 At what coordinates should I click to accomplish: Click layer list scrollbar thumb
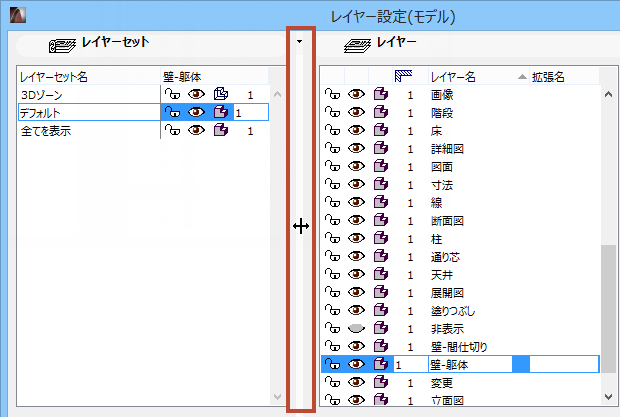coord(609,309)
